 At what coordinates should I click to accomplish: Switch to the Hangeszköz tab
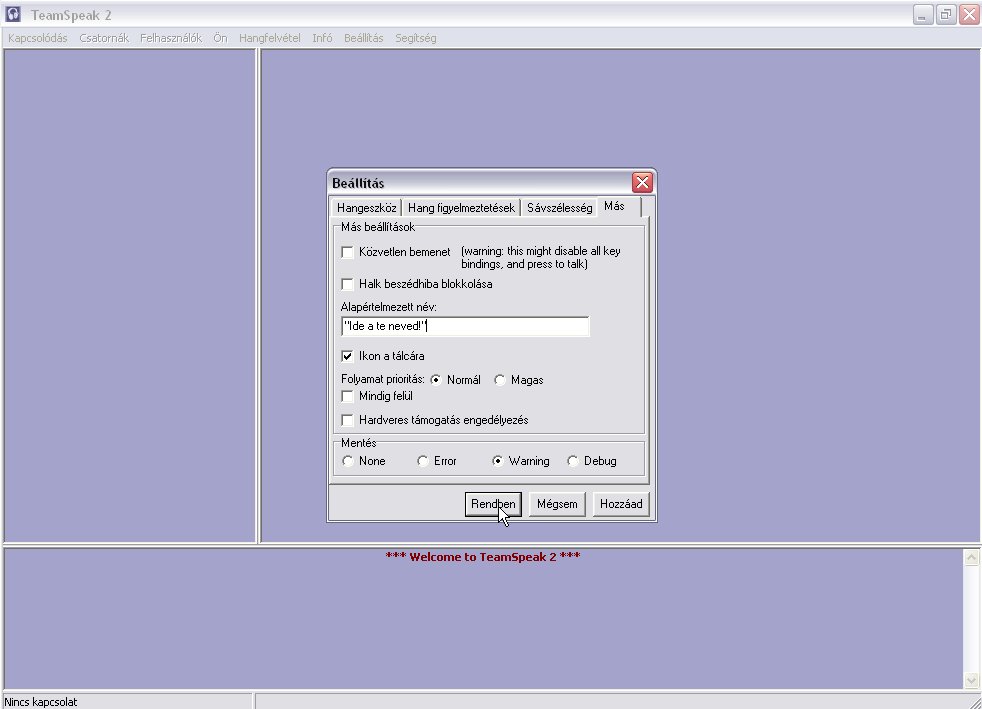(367, 208)
